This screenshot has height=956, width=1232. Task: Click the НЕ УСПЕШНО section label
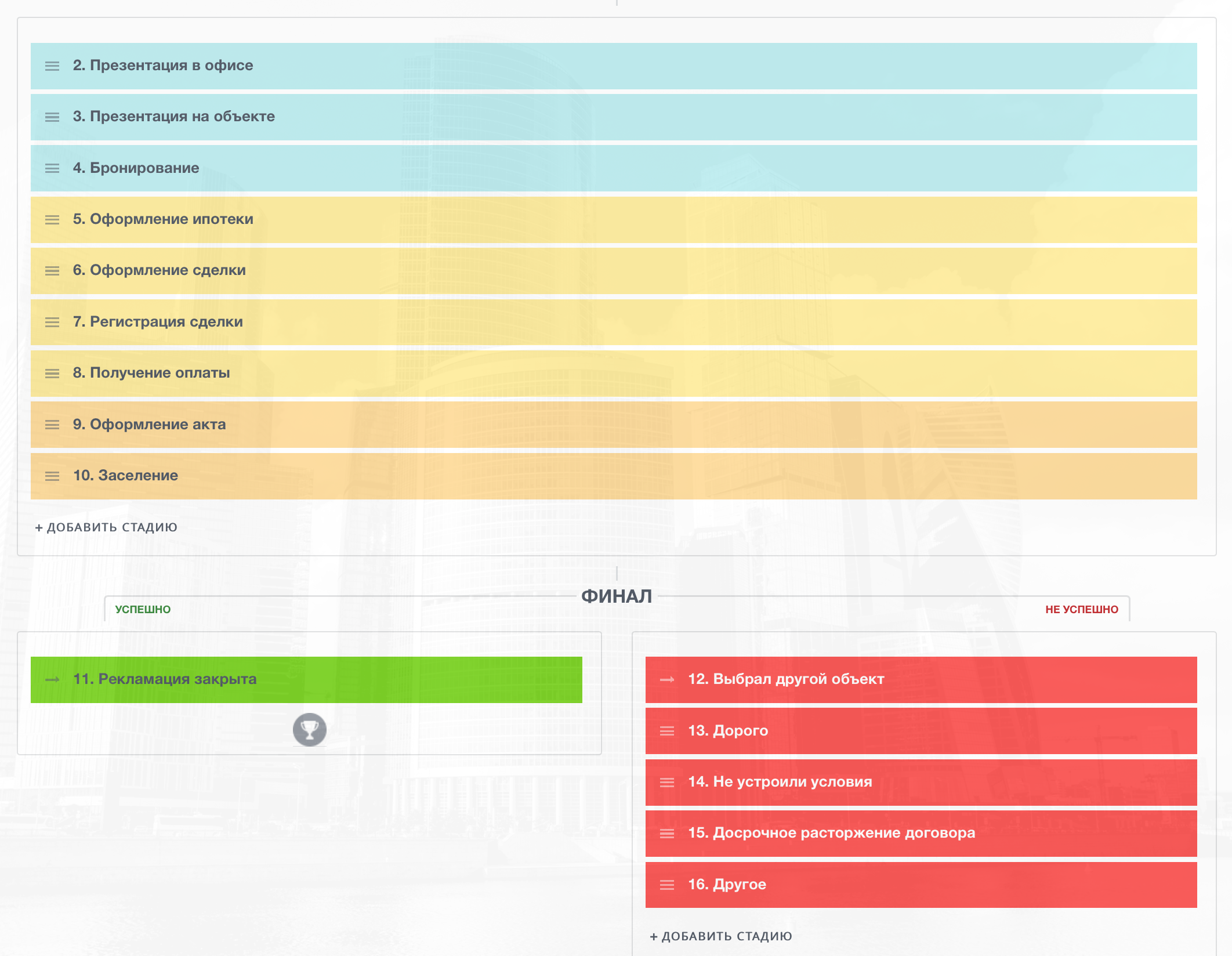[1082, 610]
